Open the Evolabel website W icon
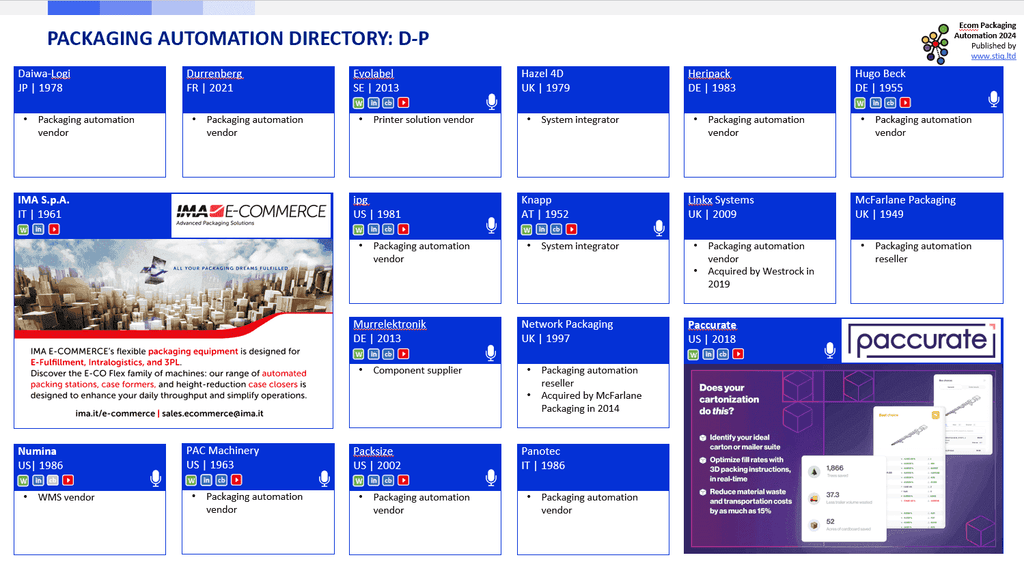The height and width of the screenshot is (577, 1024). (x=359, y=103)
